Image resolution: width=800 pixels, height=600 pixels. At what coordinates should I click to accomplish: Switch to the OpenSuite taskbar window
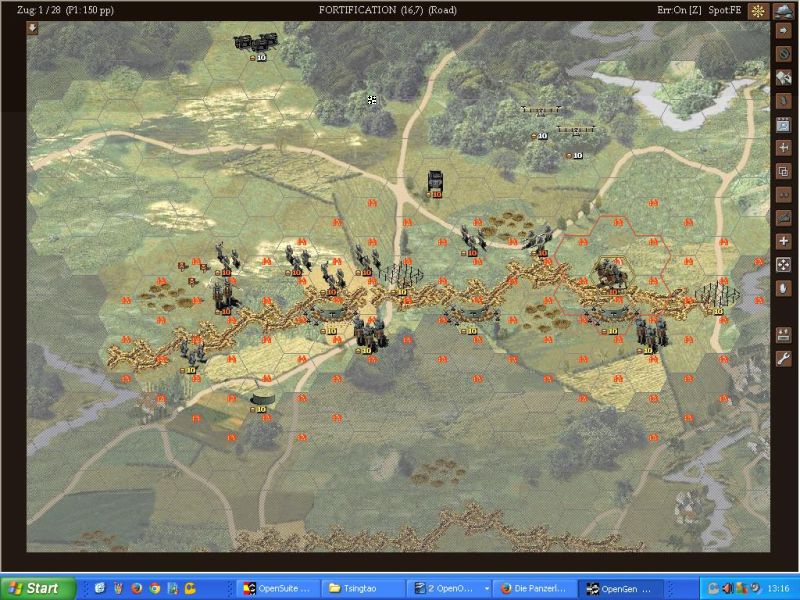pos(278,589)
